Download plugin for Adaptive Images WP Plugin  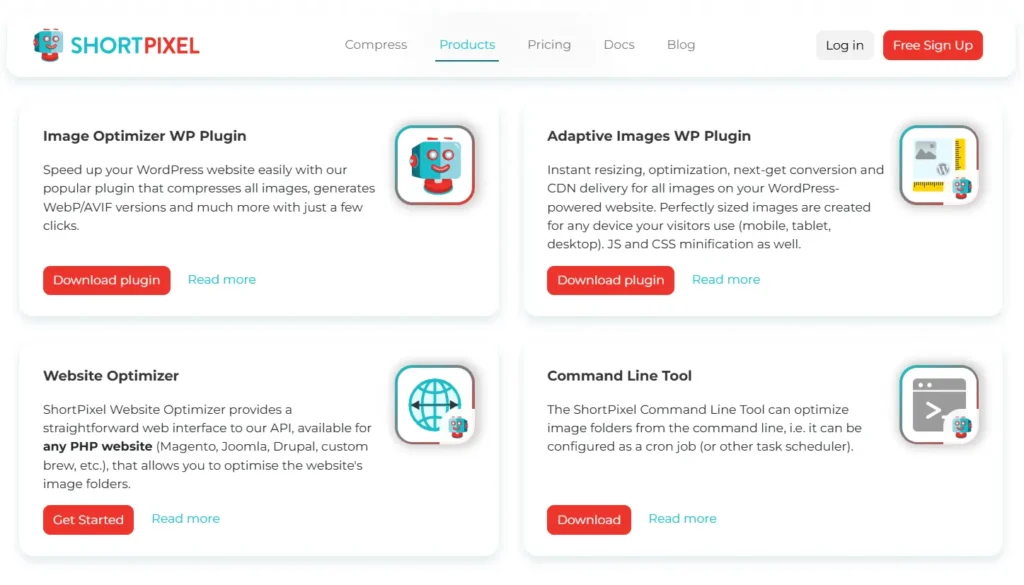(x=611, y=280)
